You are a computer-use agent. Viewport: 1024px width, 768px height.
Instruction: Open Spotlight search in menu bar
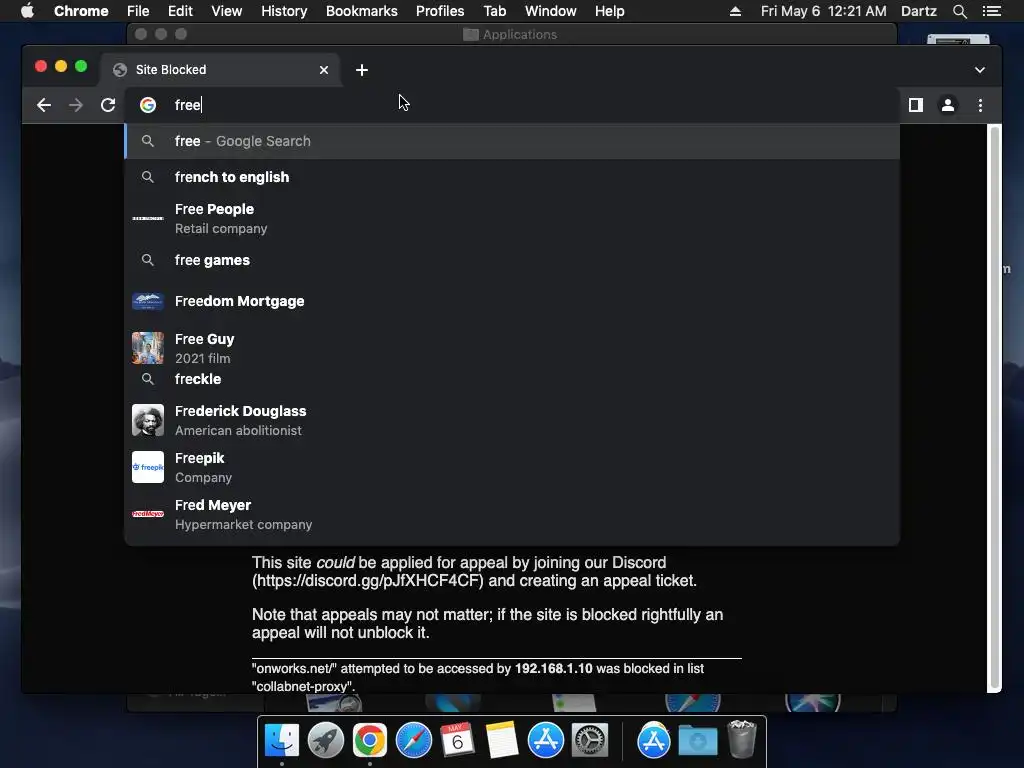(959, 11)
